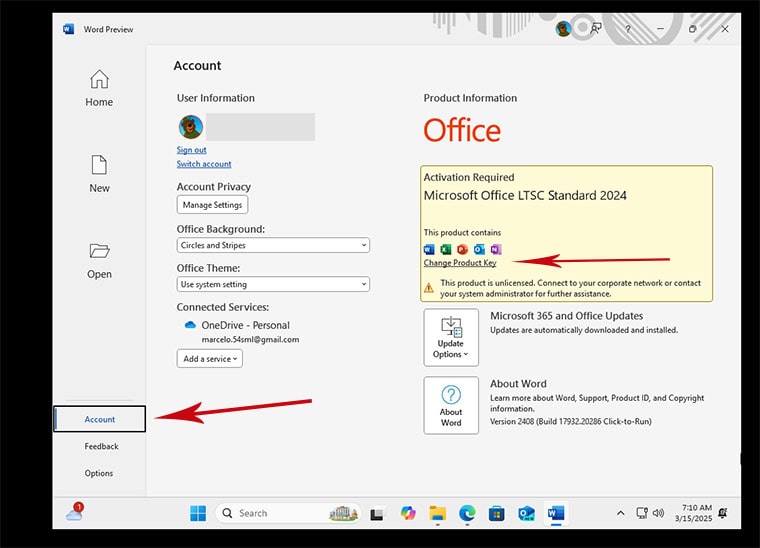Image resolution: width=760 pixels, height=548 pixels.
Task: Click the Help question mark in title bar
Action: point(627,29)
